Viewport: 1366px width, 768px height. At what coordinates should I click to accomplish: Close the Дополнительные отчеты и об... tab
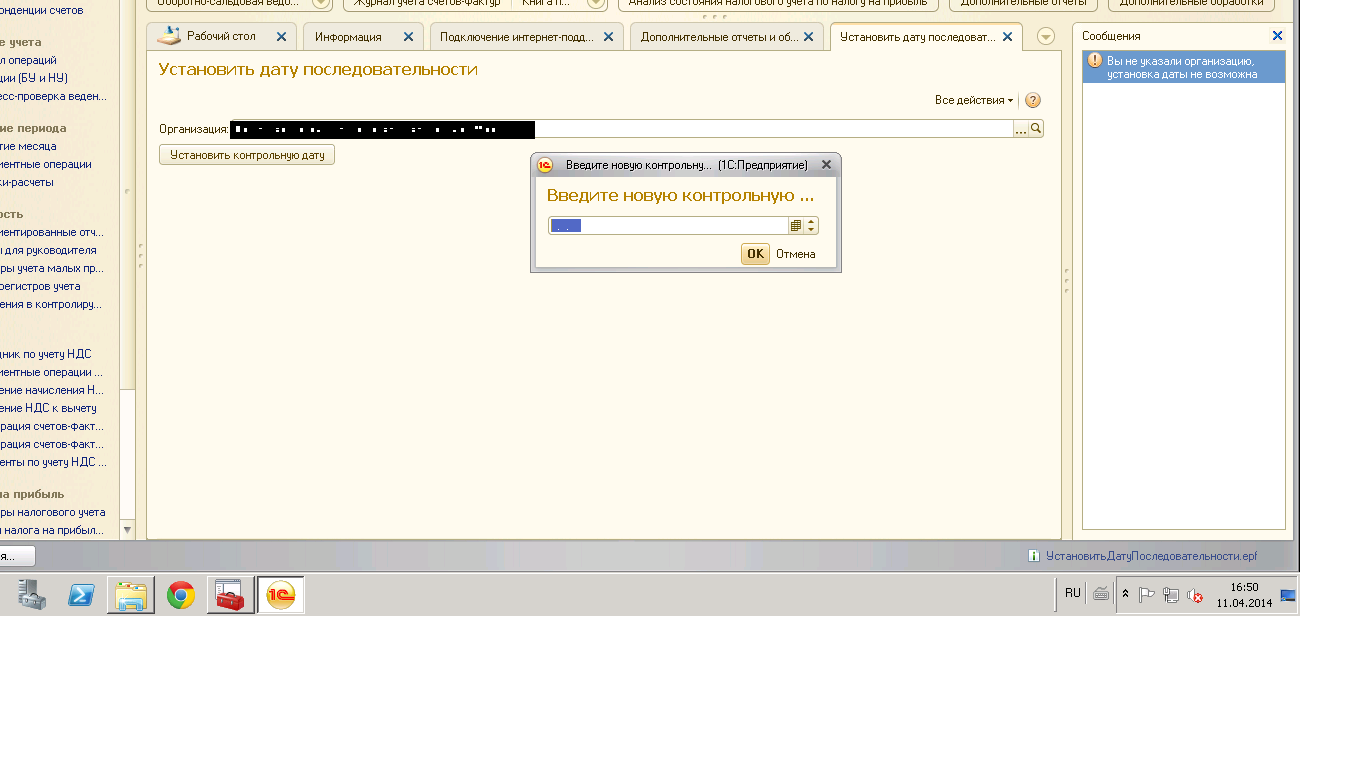point(809,37)
